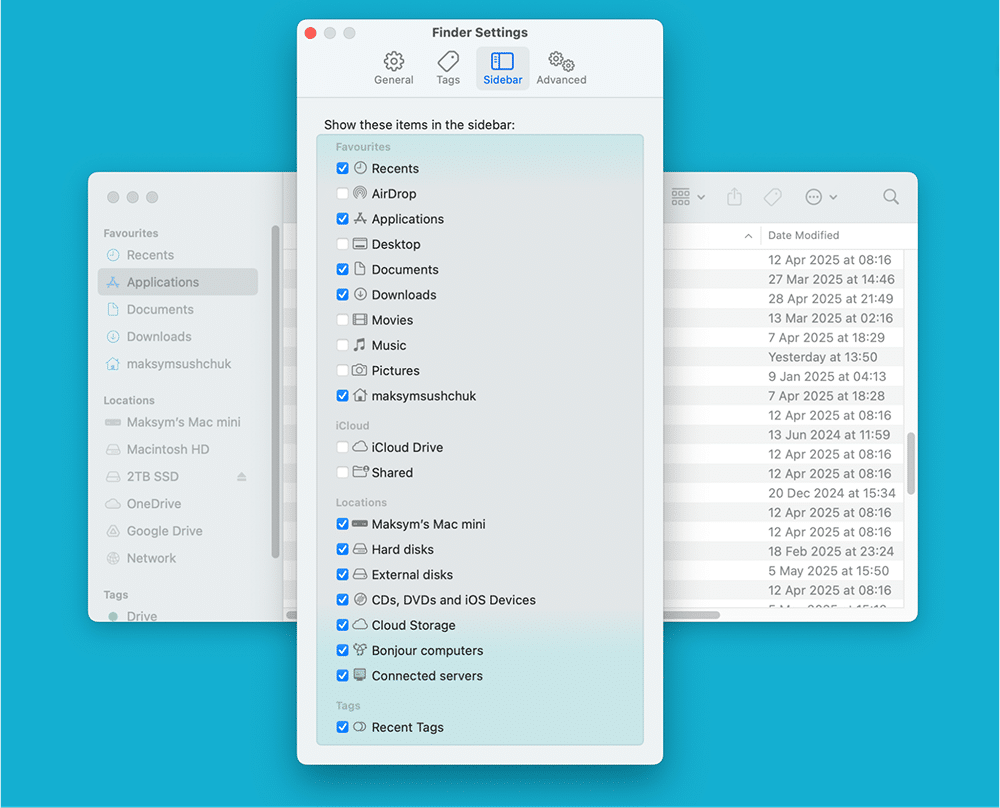Click the Recent Tags icon
The image size is (1000, 808).
click(x=360, y=726)
